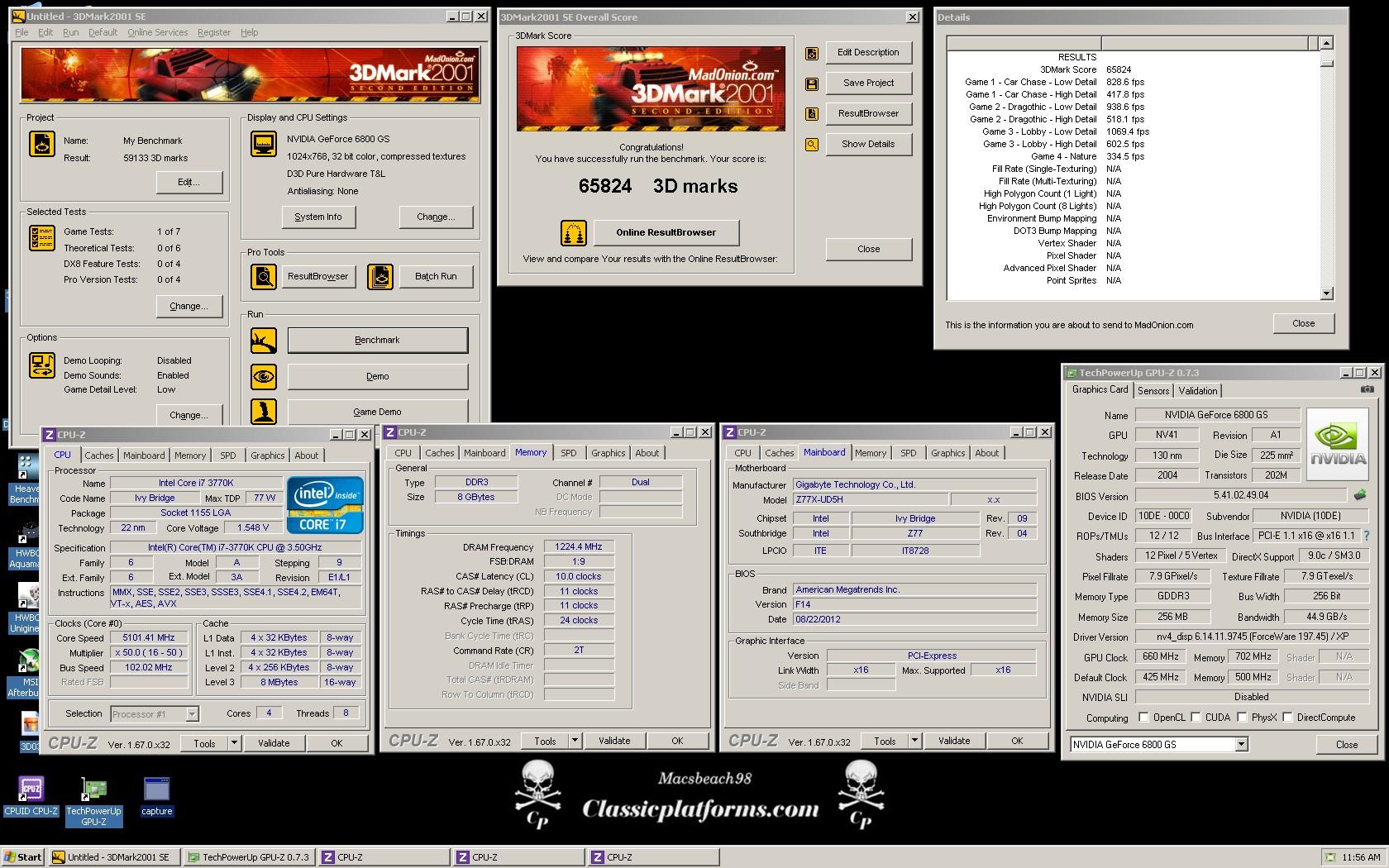Open the File menu in 3DMark2001
Image resolution: width=1389 pixels, height=868 pixels.
coord(21,32)
